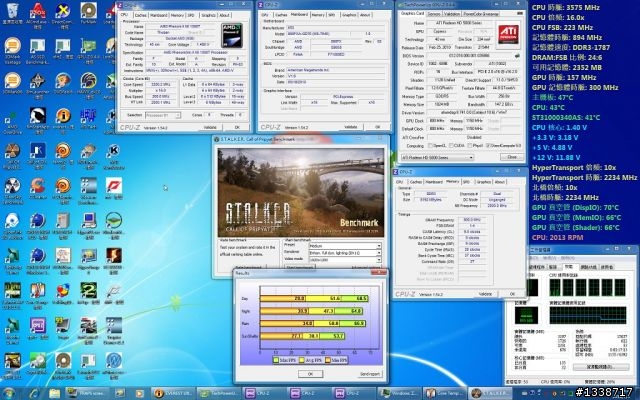This screenshot has height=400, width=640.
Task: Switch to Sensors tab in GPU-Z
Action: 433,13
